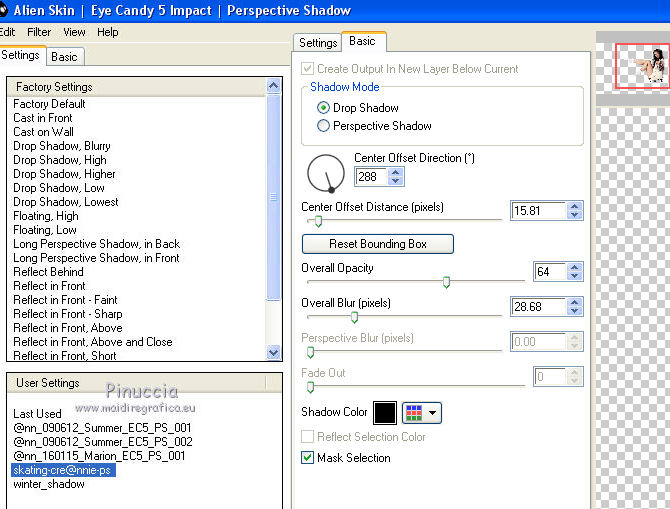The width and height of the screenshot is (670, 509).
Task: Select Reflect in Front - Faint preset
Action: [65, 300]
